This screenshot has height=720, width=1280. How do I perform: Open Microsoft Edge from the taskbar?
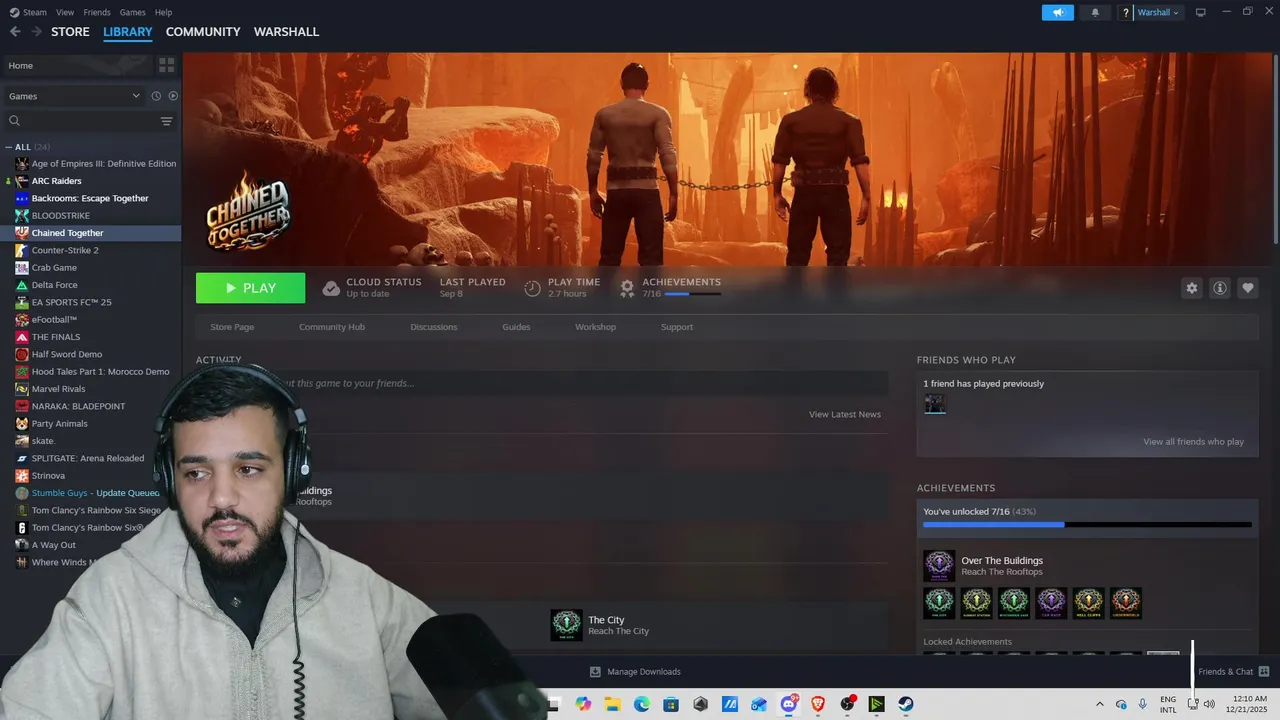coord(642,704)
